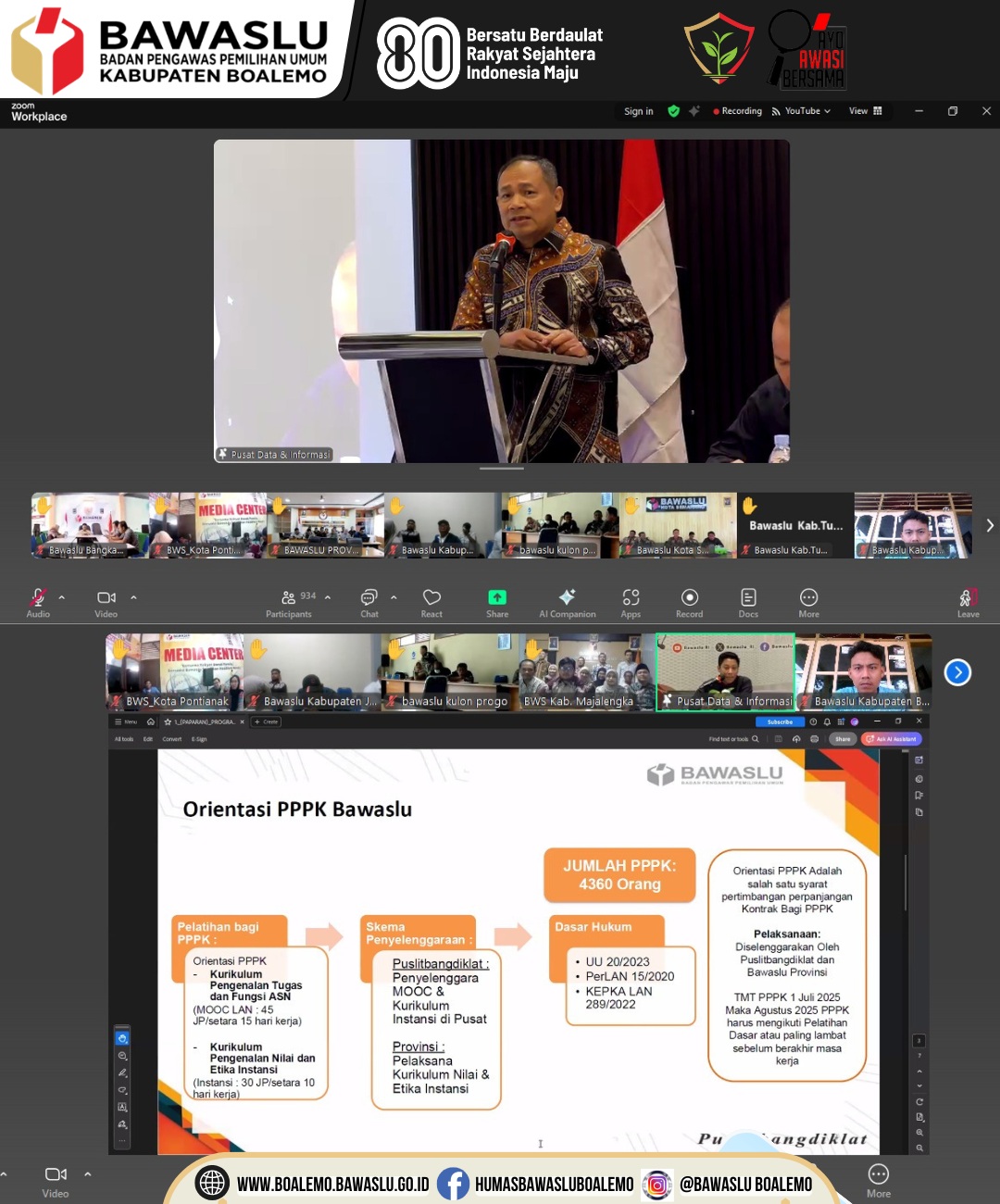
Task: Open the Participants panel showing 934
Action: pos(289,602)
